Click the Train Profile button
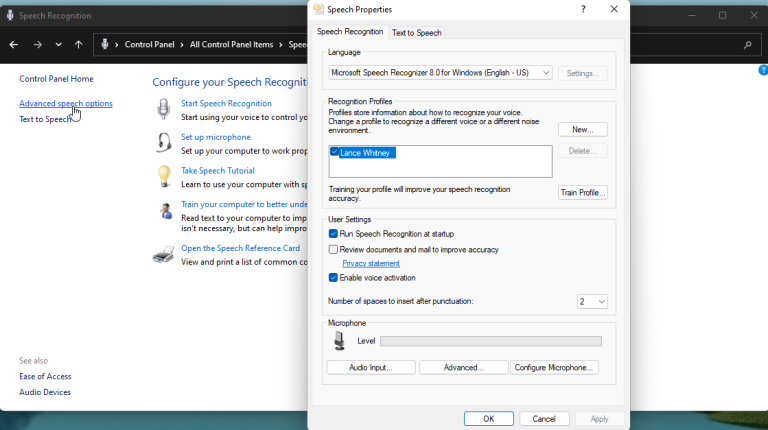The width and height of the screenshot is (768, 430). [x=582, y=192]
